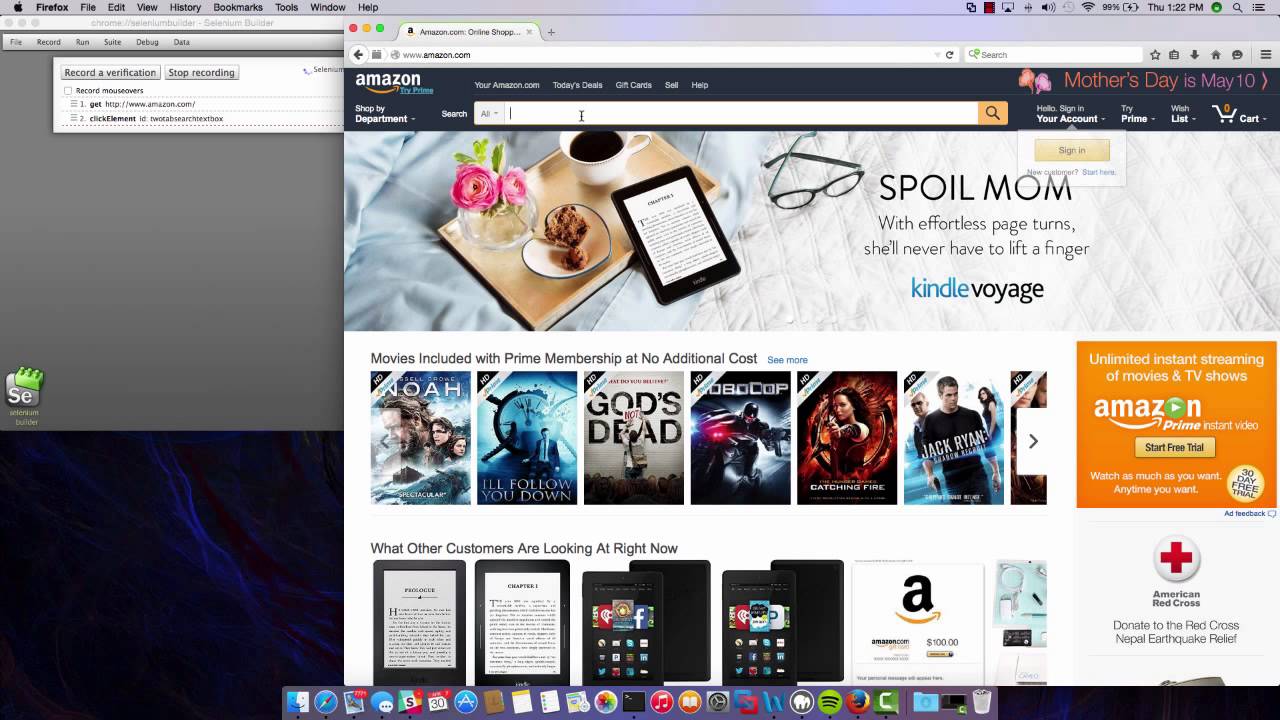Click the Firefox home icon
Screen dimensions: 1280x720
pos(1216,55)
